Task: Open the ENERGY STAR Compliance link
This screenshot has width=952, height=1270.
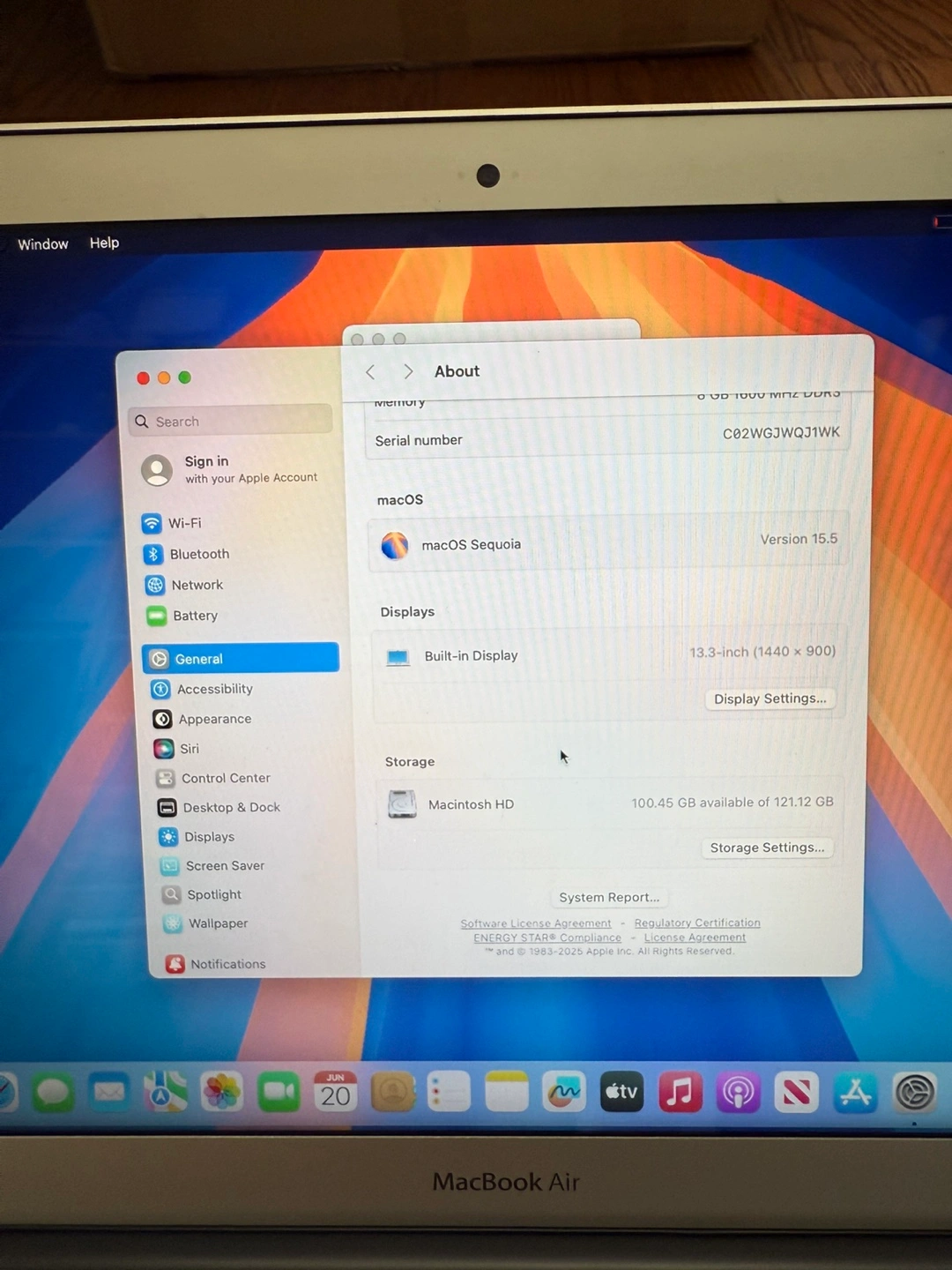Action: coord(547,938)
